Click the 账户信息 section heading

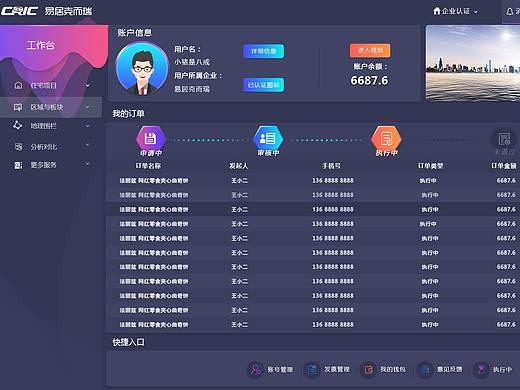pos(134,33)
